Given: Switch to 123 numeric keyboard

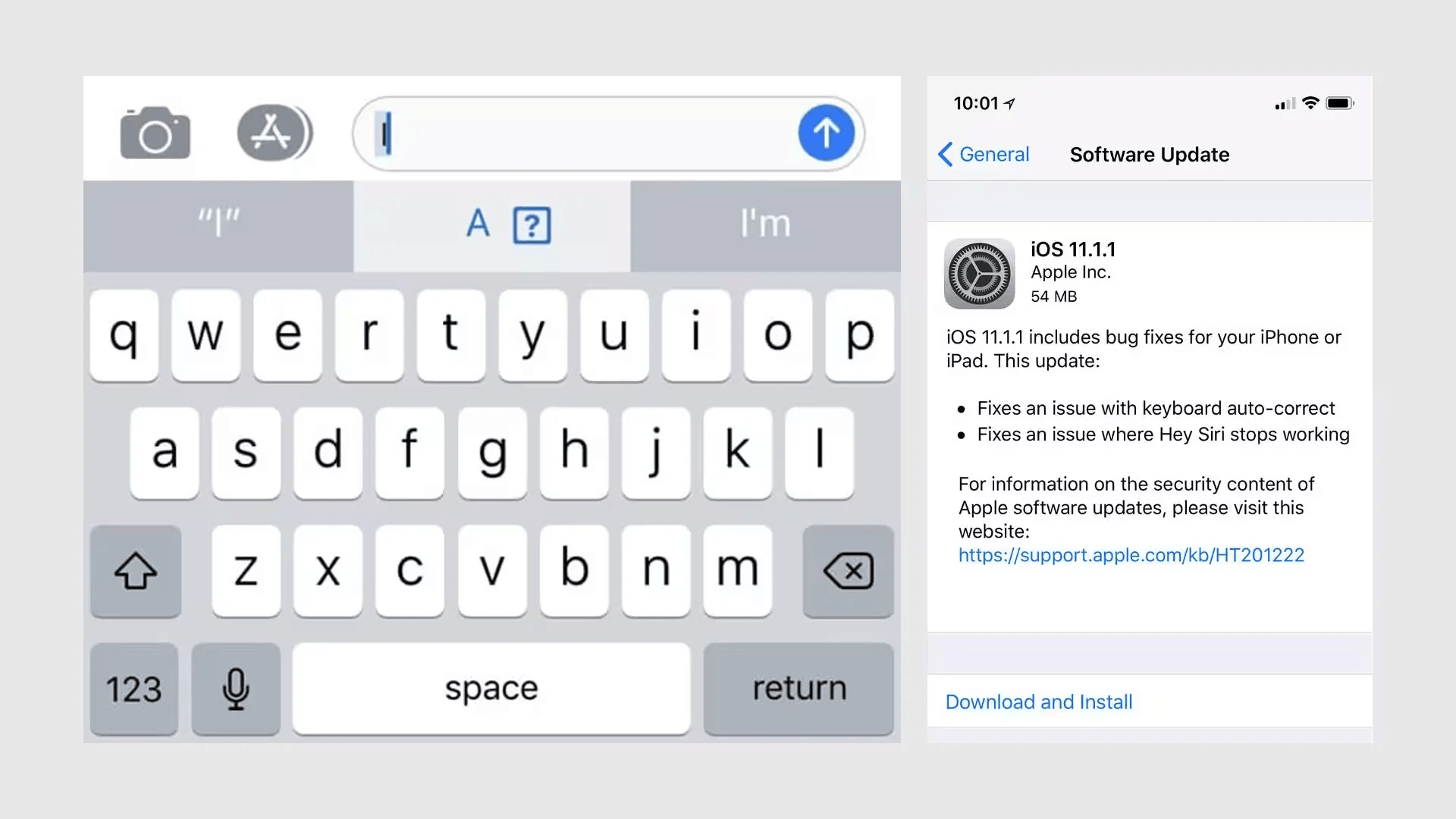Looking at the screenshot, I should (x=133, y=688).
